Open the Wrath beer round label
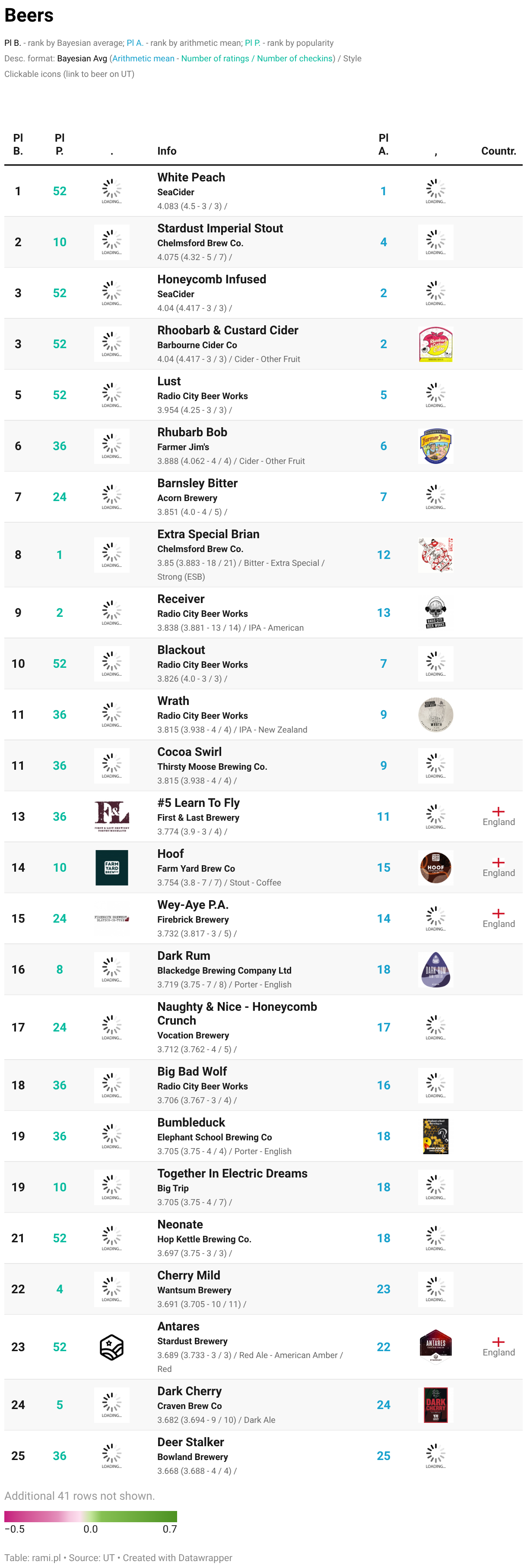 click(435, 714)
